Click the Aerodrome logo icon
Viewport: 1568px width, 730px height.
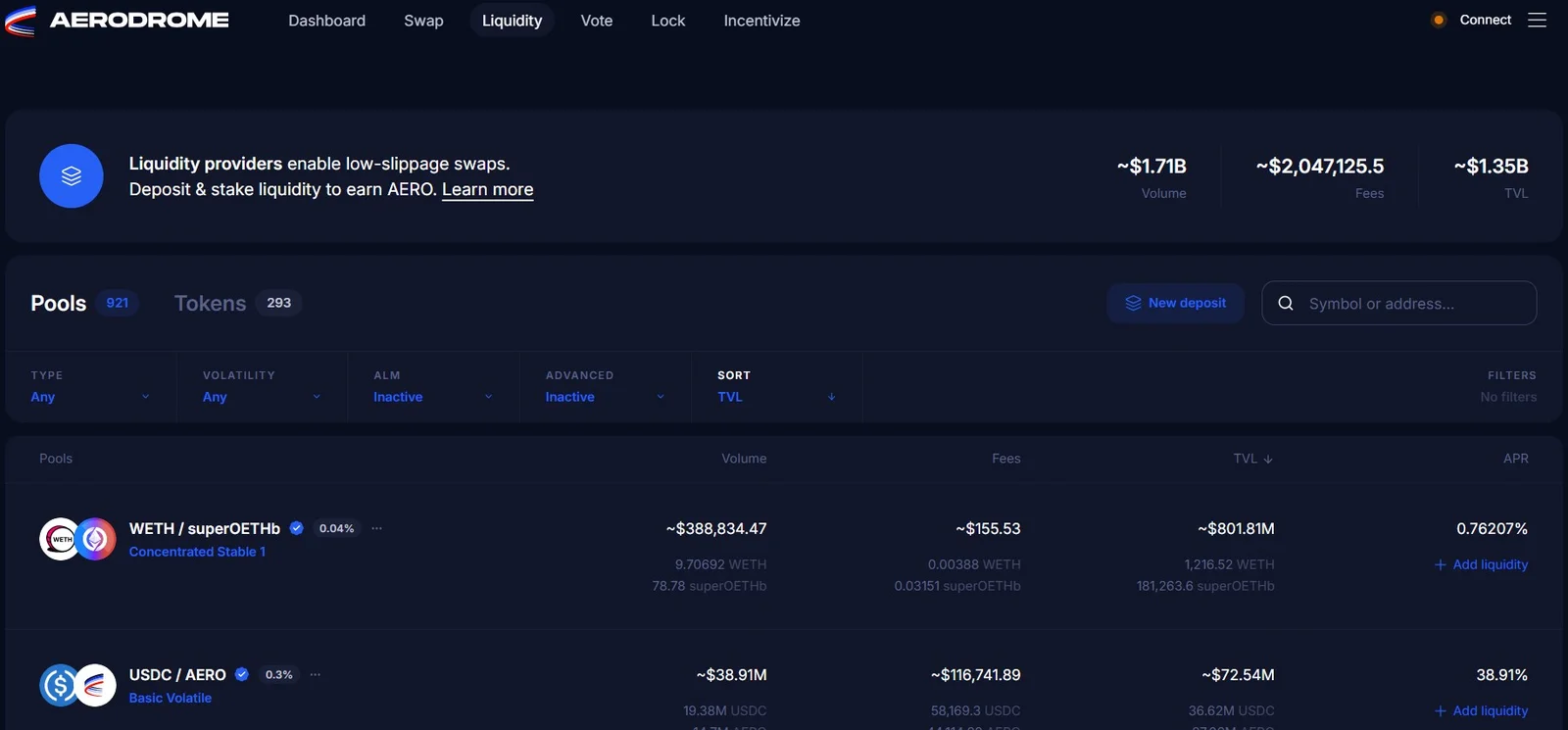21,21
